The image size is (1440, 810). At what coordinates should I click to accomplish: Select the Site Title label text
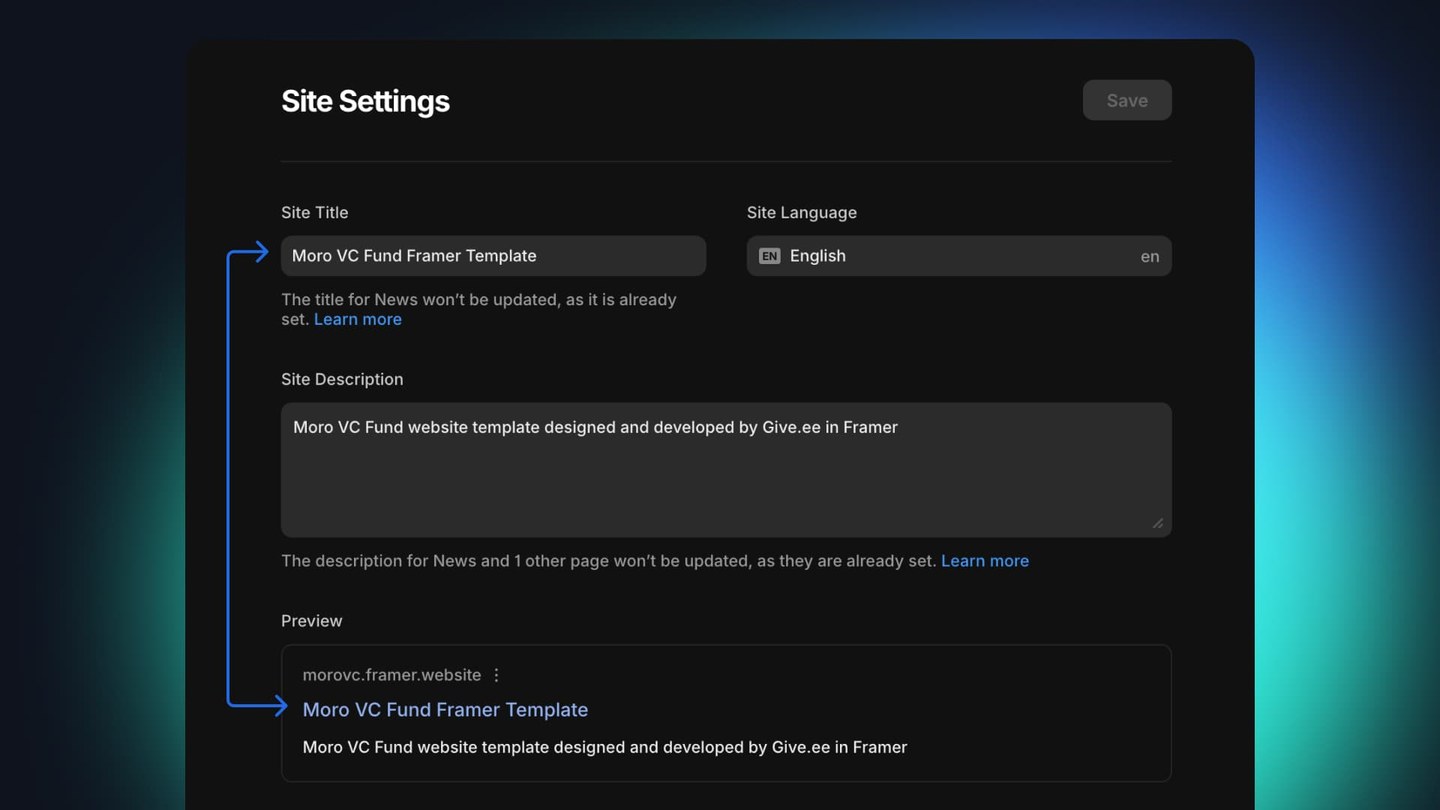[x=314, y=212]
